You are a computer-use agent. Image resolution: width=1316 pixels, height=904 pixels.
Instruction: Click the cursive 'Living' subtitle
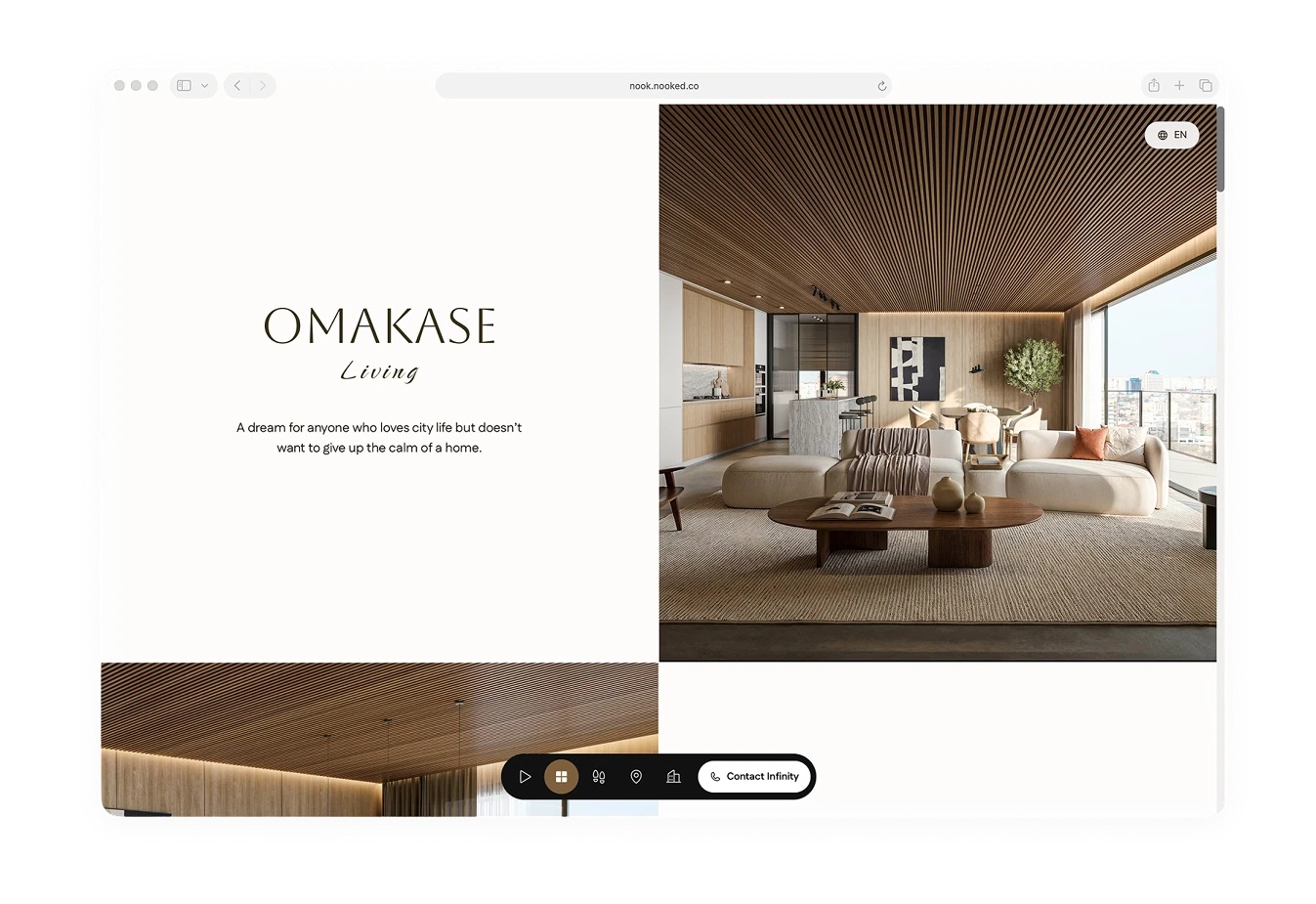click(379, 371)
